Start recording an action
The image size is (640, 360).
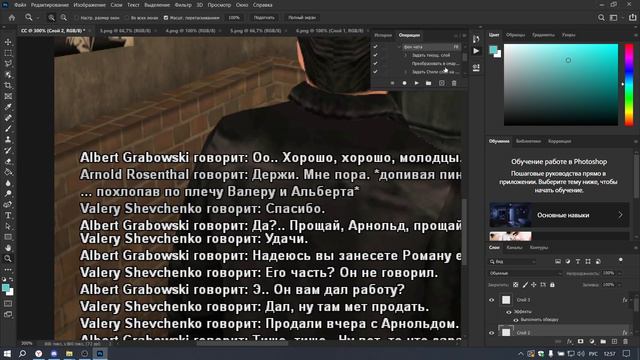click(404, 83)
